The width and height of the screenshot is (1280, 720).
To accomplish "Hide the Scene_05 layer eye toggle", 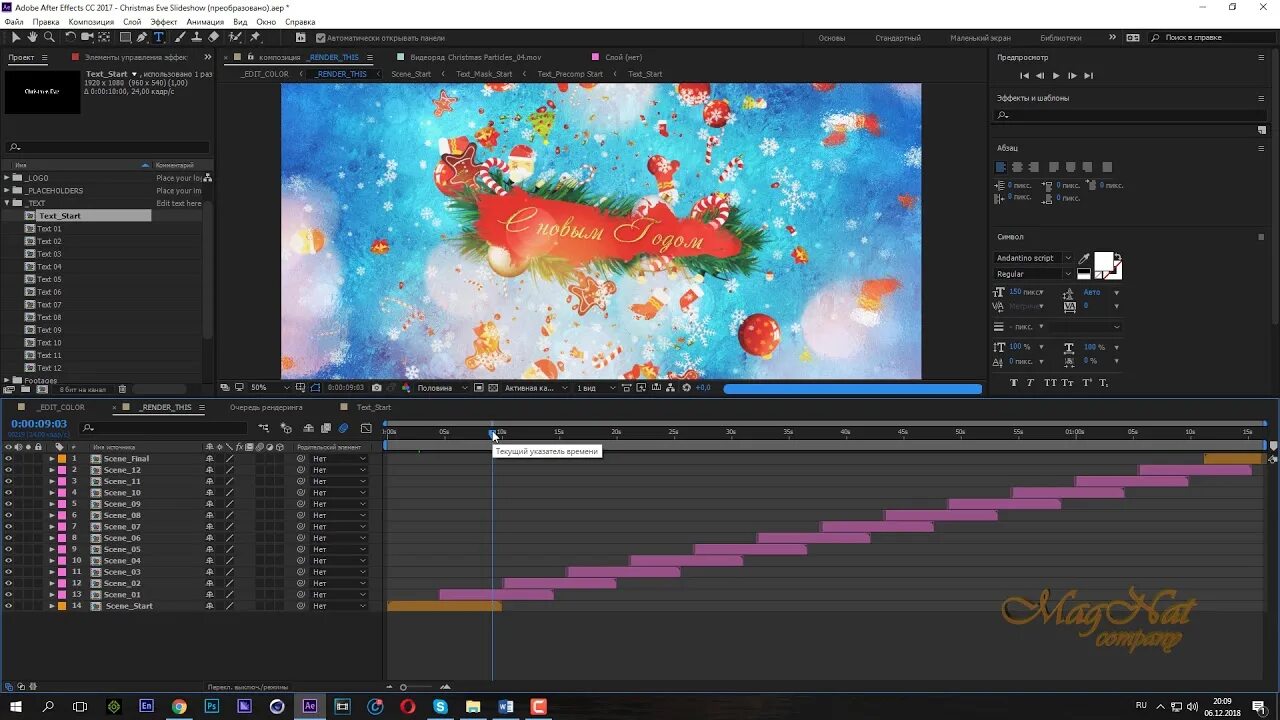I will (9, 549).
